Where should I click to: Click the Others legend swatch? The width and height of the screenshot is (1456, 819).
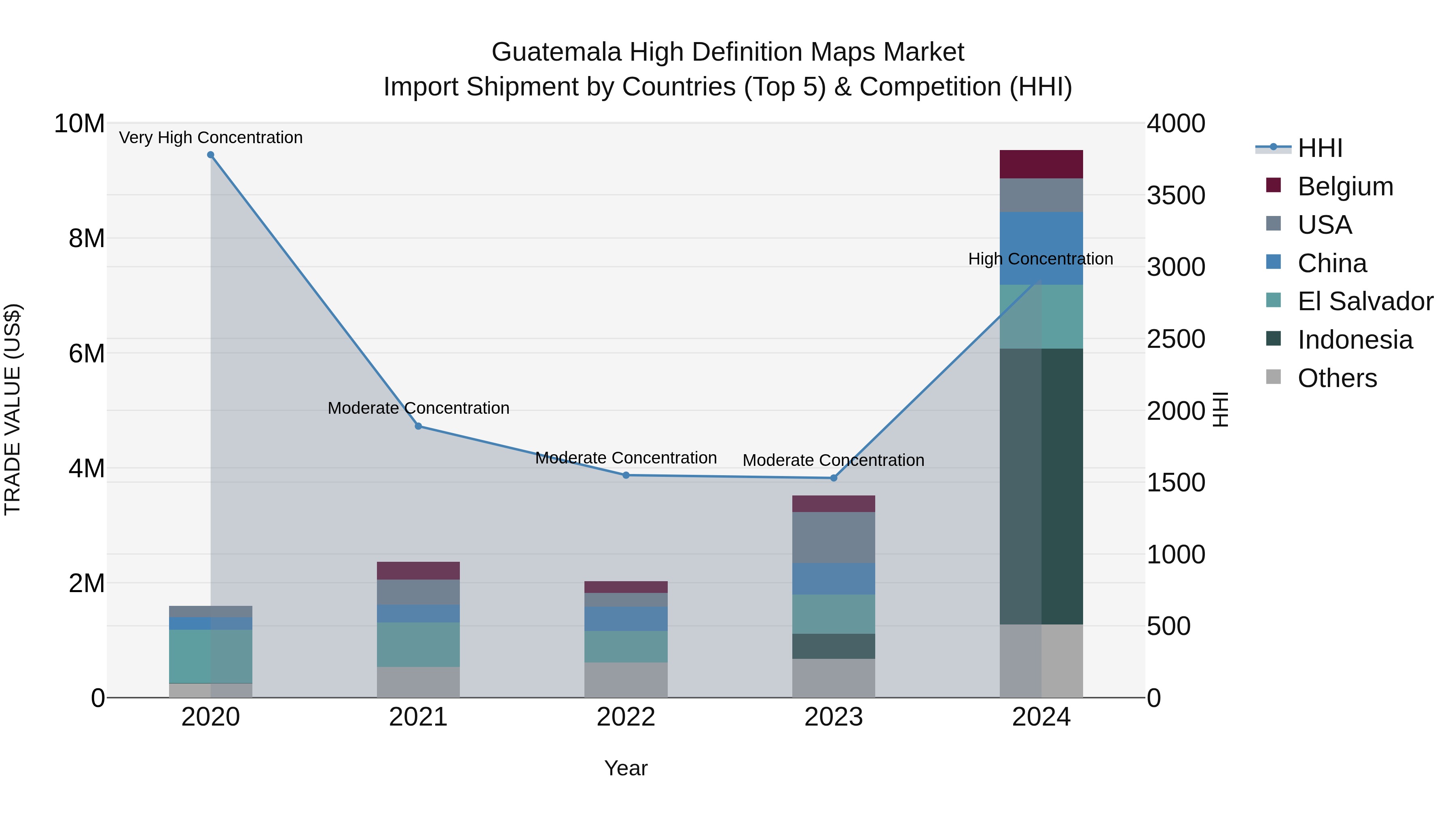click(1274, 377)
